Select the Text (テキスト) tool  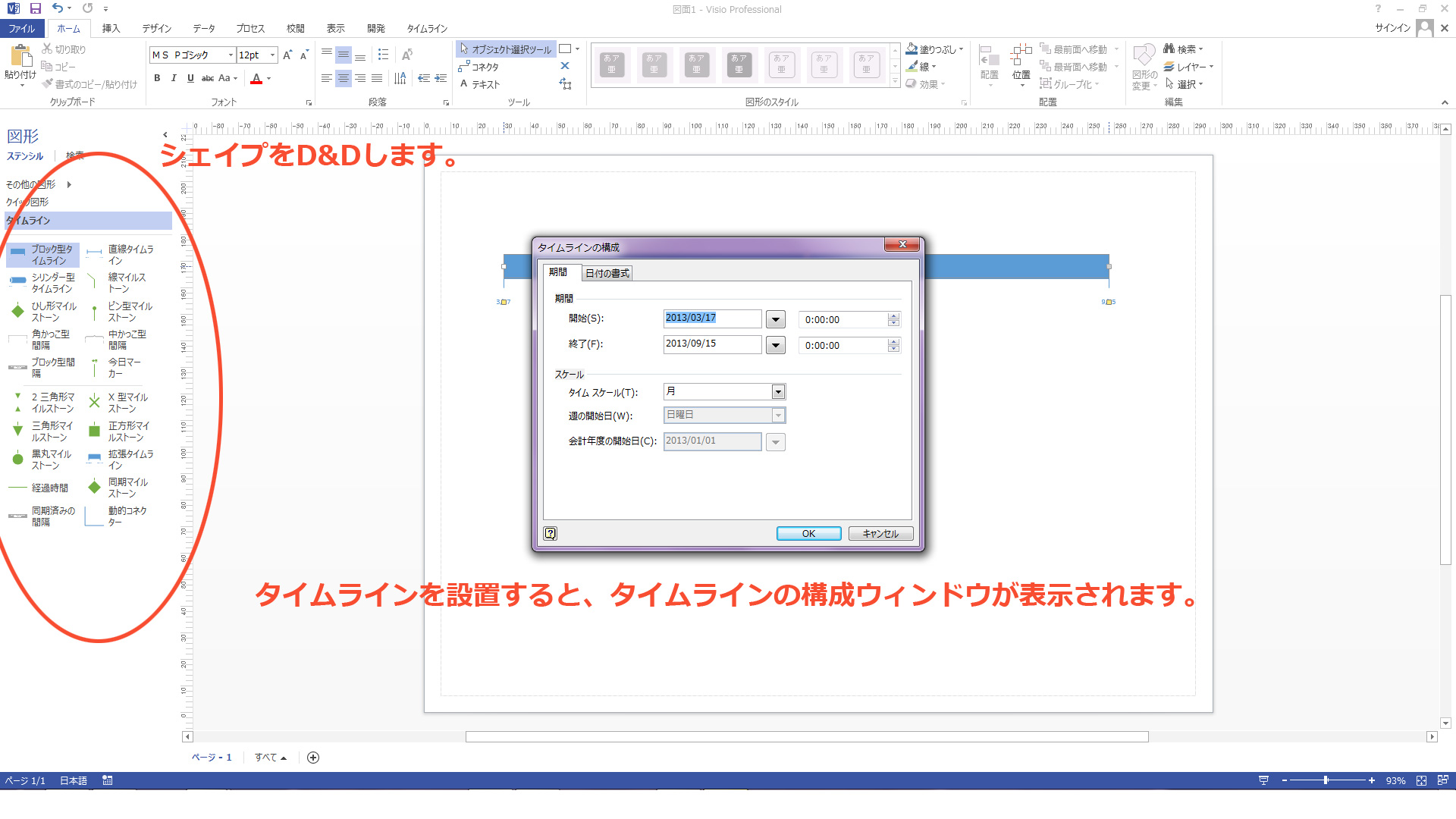pos(480,84)
